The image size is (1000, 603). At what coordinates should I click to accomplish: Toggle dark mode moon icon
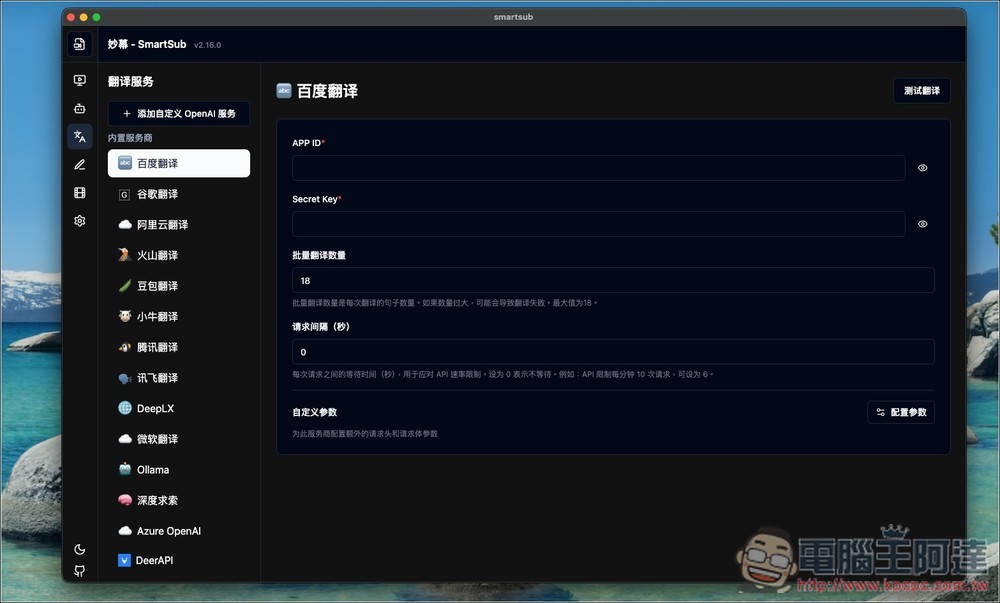click(x=80, y=549)
